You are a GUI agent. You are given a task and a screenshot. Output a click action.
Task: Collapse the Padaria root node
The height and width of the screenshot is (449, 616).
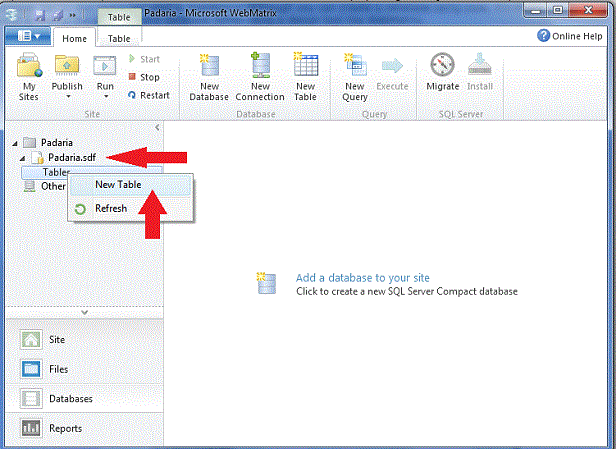coord(15,143)
